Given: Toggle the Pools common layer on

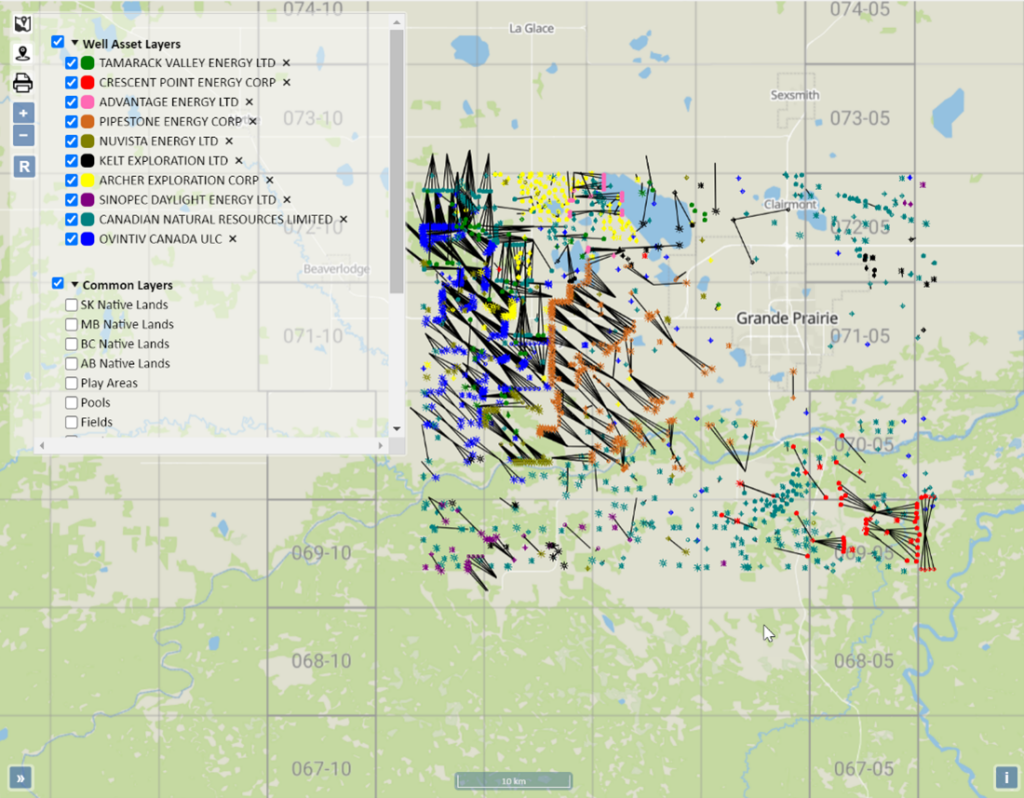Looking at the screenshot, I should click(70, 402).
